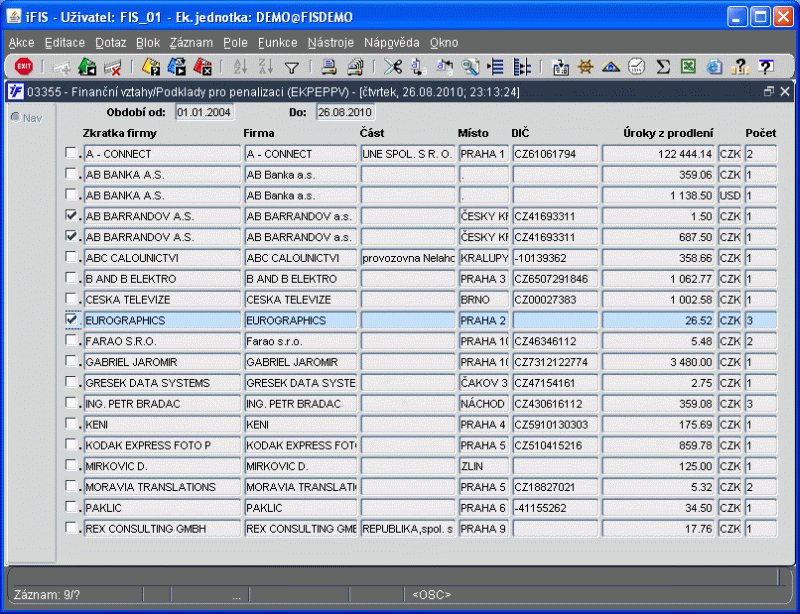Click the scissors cut icon
Image resolution: width=800 pixels, height=614 pixels.
(393, 66)
